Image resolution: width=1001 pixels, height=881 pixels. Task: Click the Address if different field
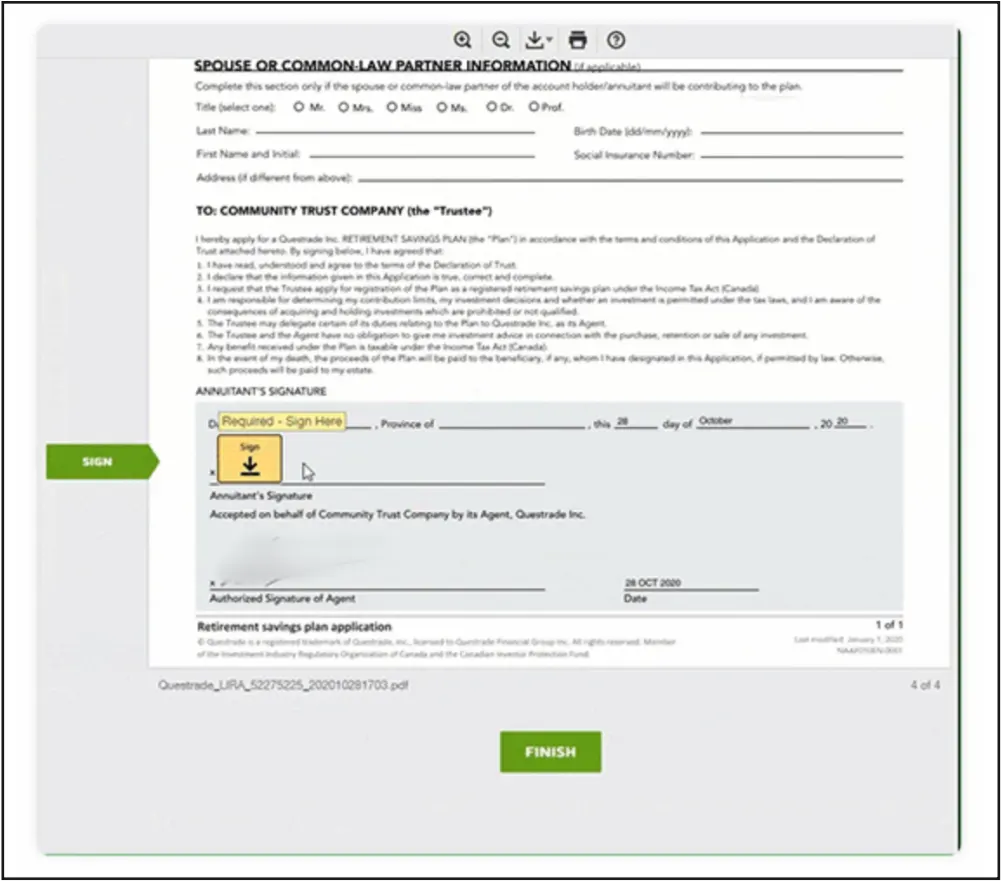(630, 177)
